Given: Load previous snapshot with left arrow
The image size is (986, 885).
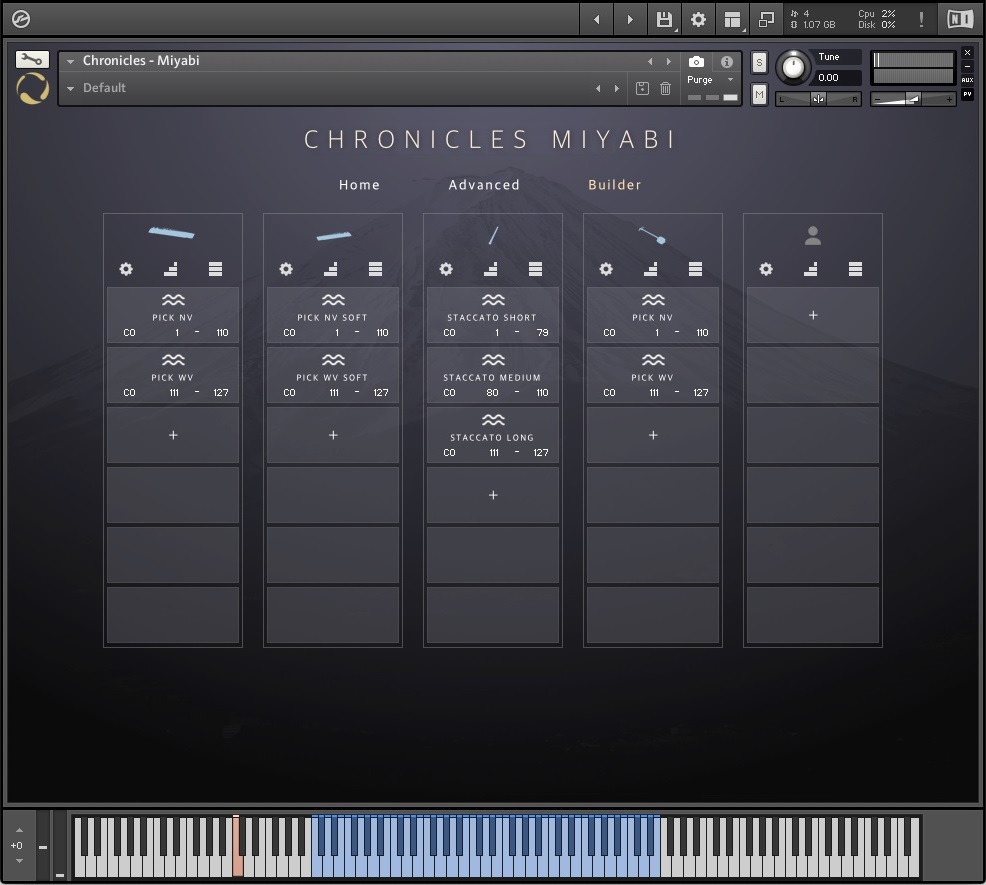Looking at the screenshot, I should click(x=598, y=89).
